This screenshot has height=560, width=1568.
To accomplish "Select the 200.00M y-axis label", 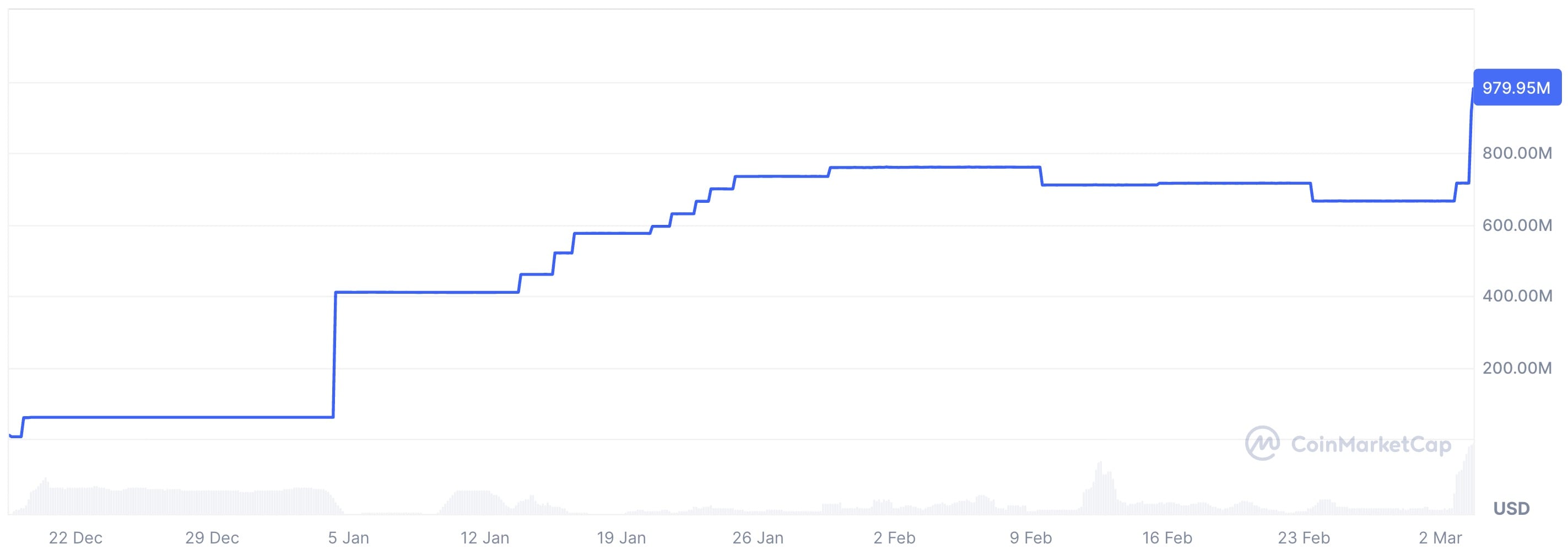I will [x=1517, y=368].
